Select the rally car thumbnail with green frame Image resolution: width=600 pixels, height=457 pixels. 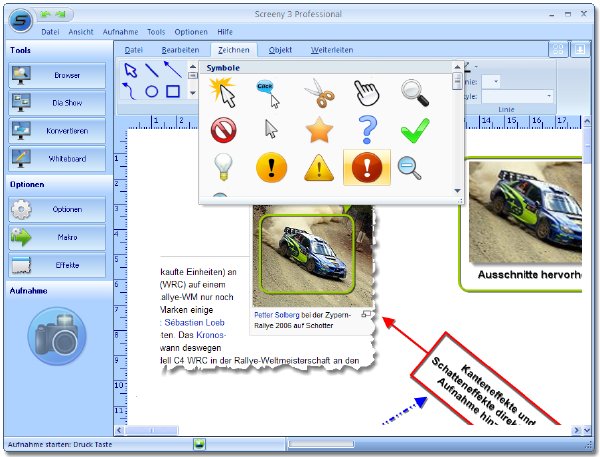(307, 254)
